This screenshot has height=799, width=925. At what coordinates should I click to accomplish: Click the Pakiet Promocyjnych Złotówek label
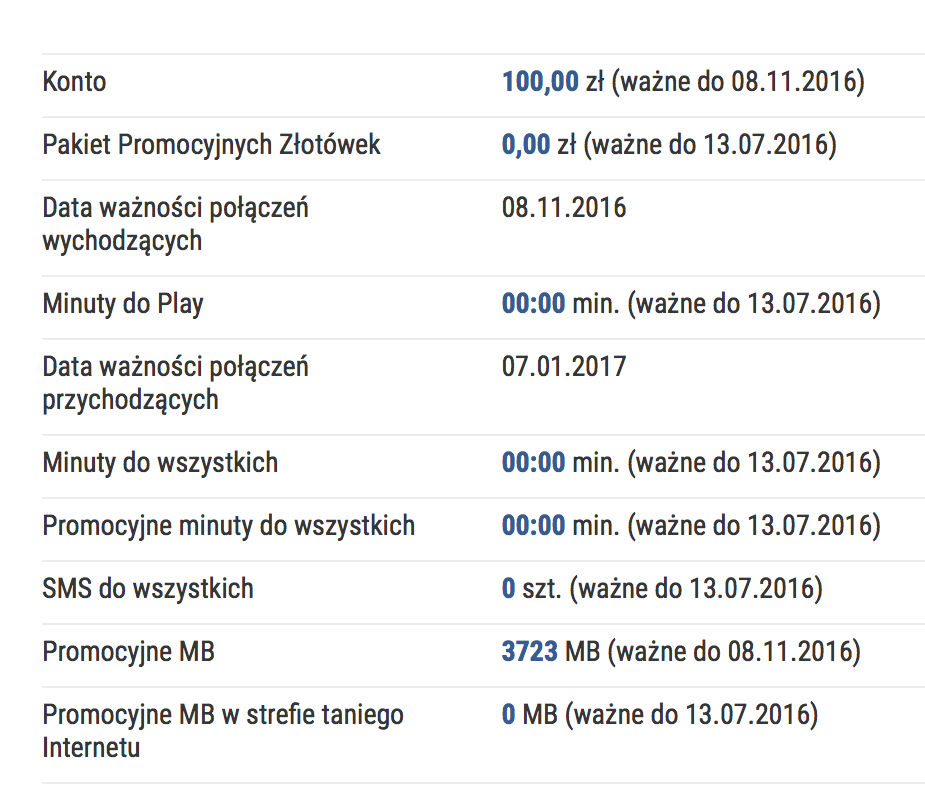pos(211,145)
